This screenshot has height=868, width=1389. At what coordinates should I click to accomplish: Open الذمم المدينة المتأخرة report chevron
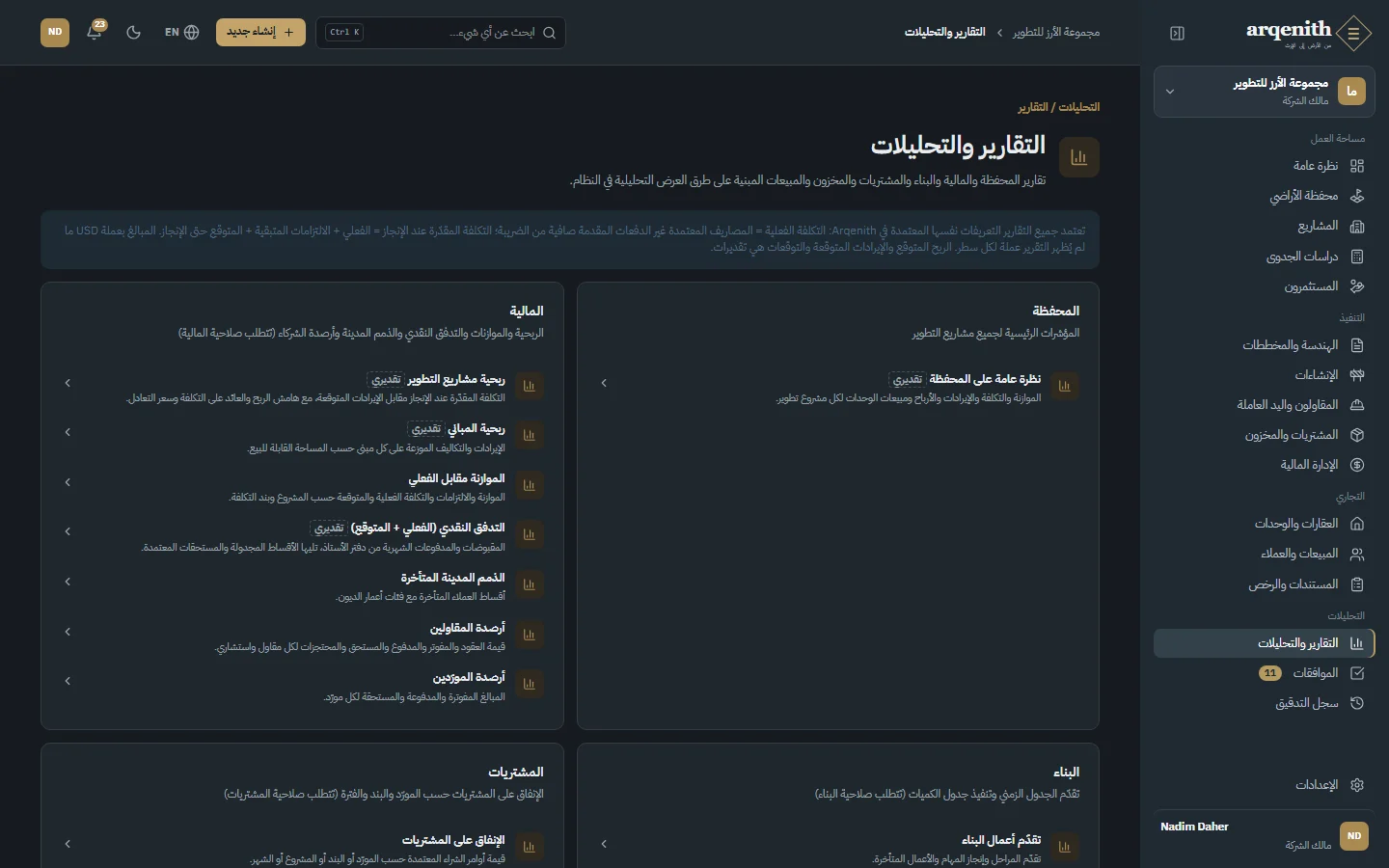pos(68,582)
